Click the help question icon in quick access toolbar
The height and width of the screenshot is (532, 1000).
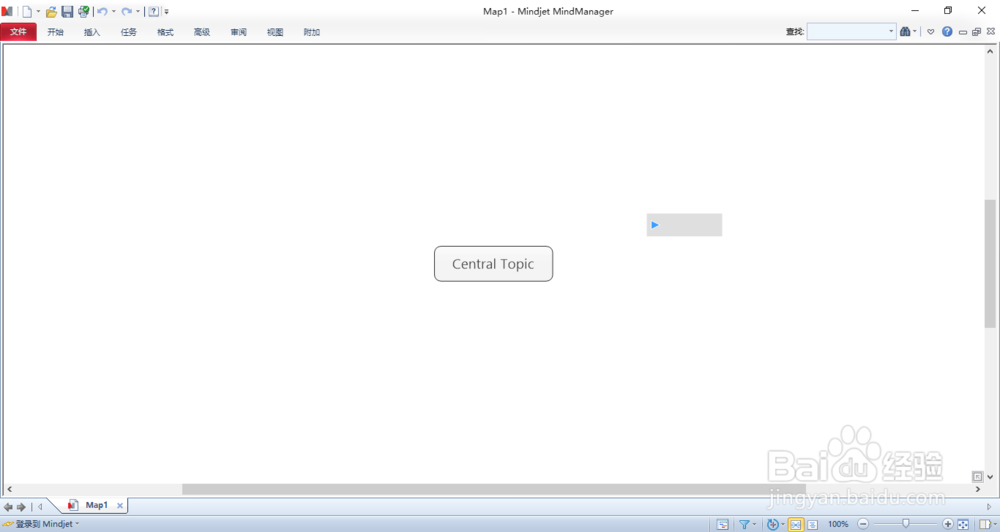click(x=154, y=11)
